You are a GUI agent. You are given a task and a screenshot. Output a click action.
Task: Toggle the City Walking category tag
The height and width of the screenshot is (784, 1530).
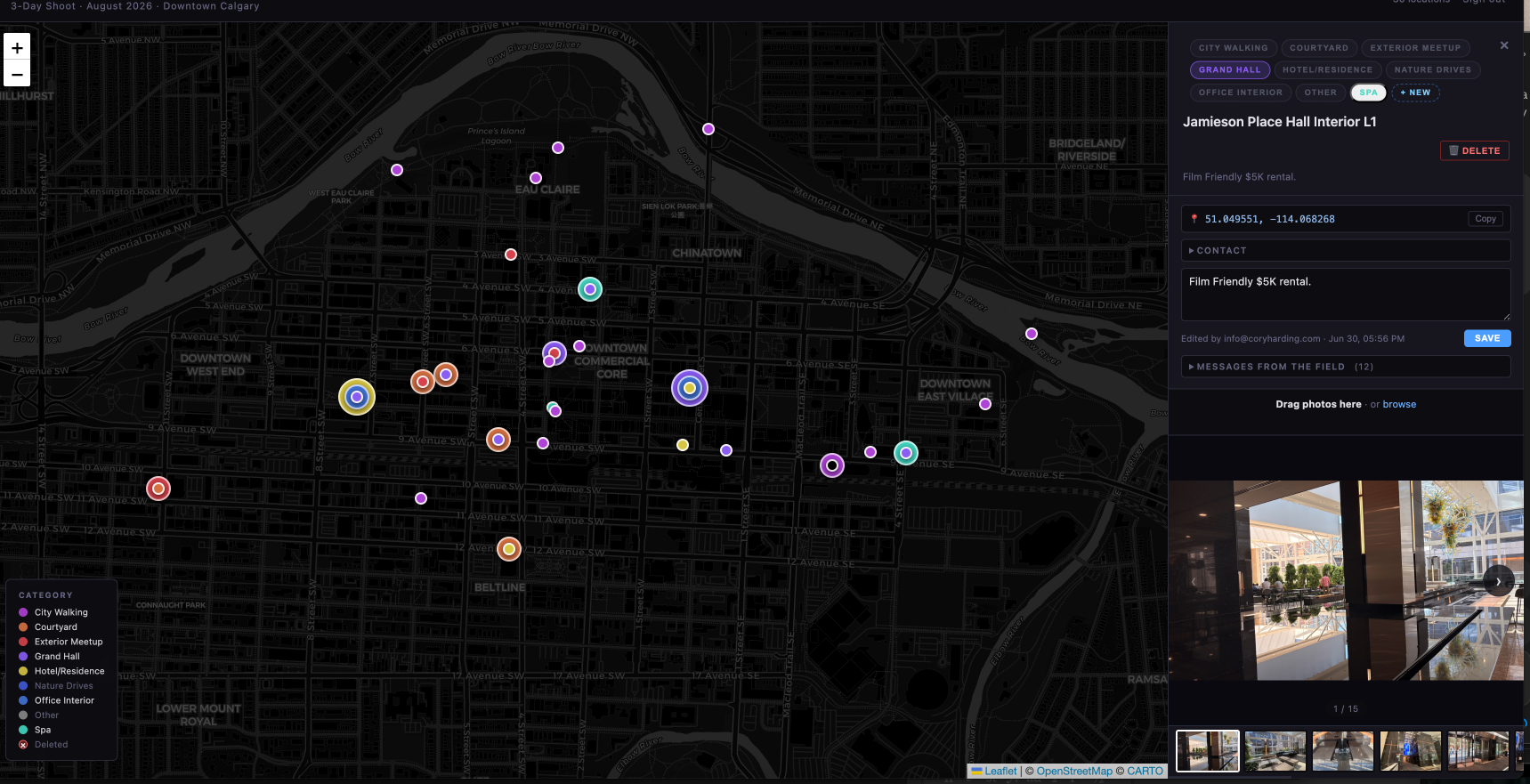(x=1233, y=48)
